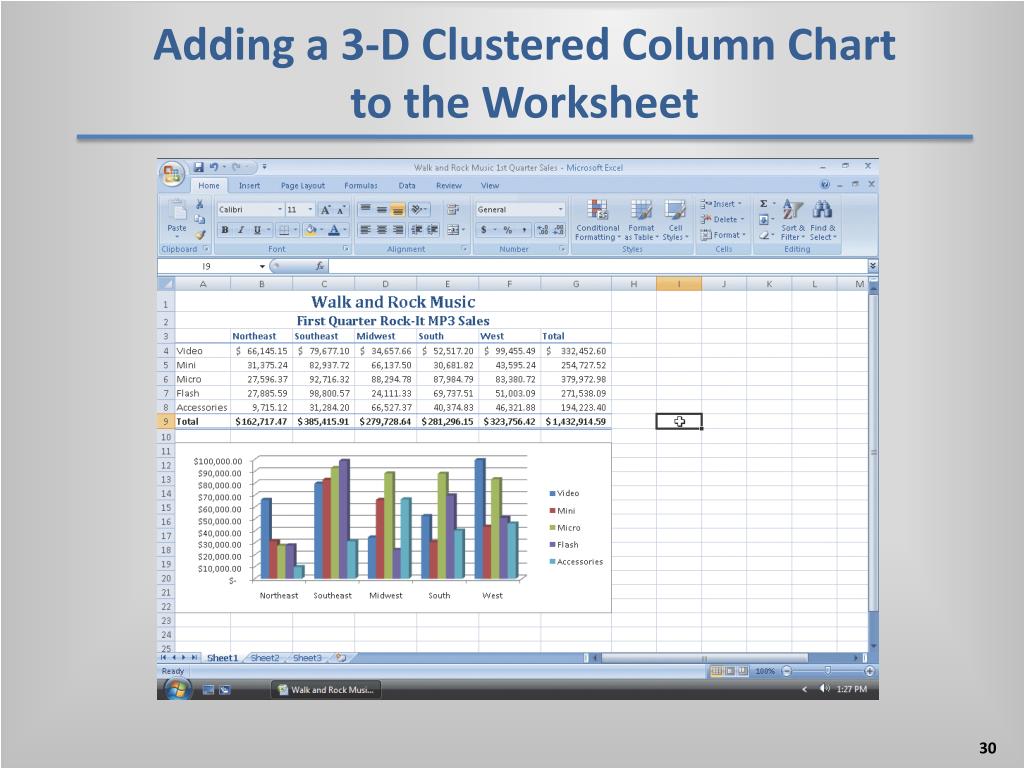Open the Data ribbon tab

[x=407, y=185]
